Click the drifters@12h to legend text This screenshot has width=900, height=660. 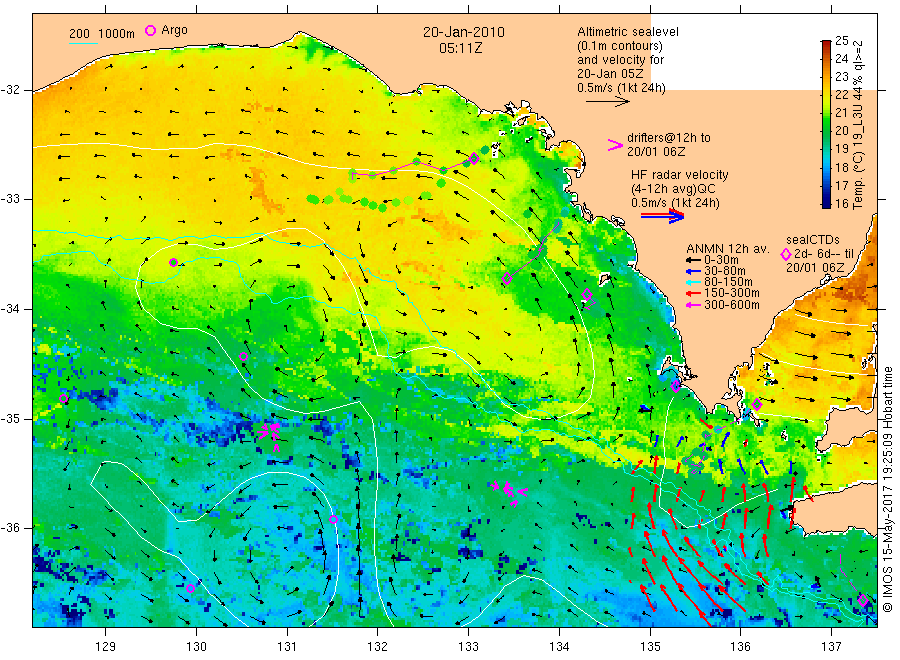tap(669, 138)
